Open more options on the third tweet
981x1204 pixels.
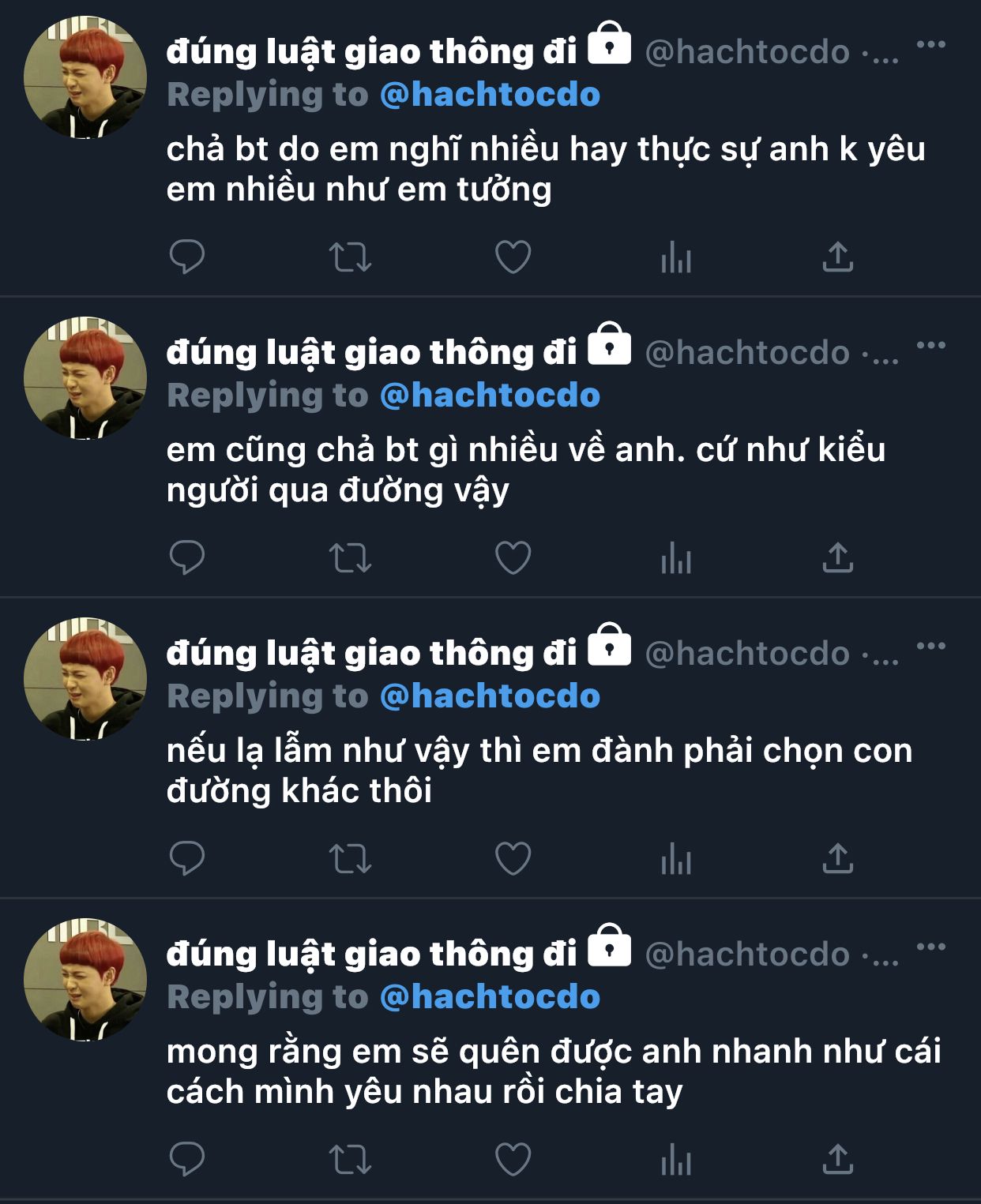[x=931, y=646]
